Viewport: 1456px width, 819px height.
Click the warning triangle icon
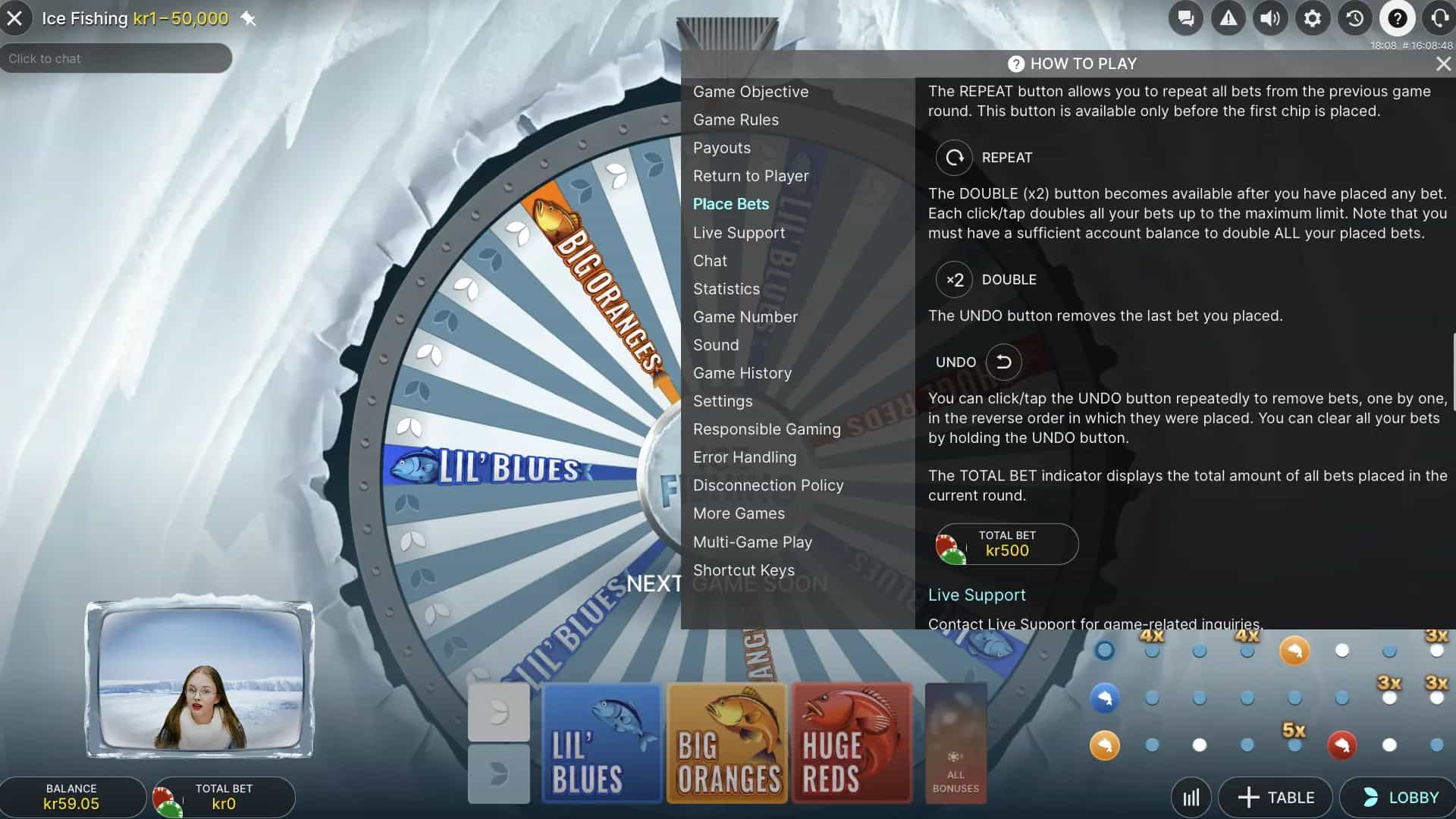point(1228,18)
